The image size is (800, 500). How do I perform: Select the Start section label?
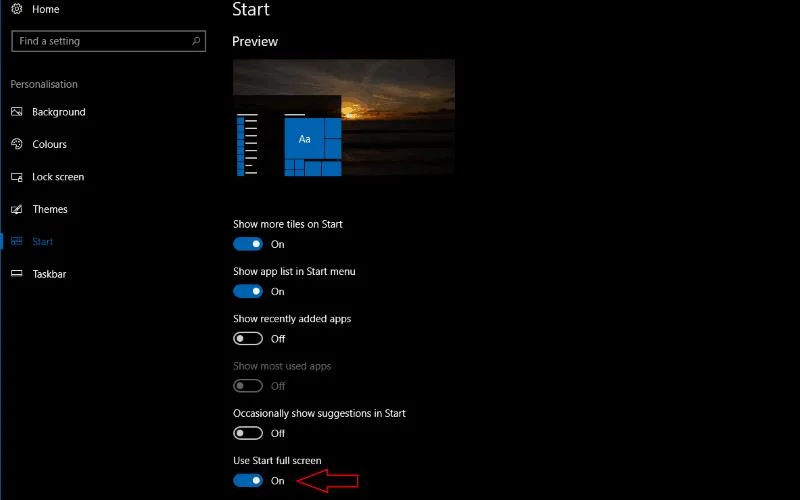pos(42,241)
